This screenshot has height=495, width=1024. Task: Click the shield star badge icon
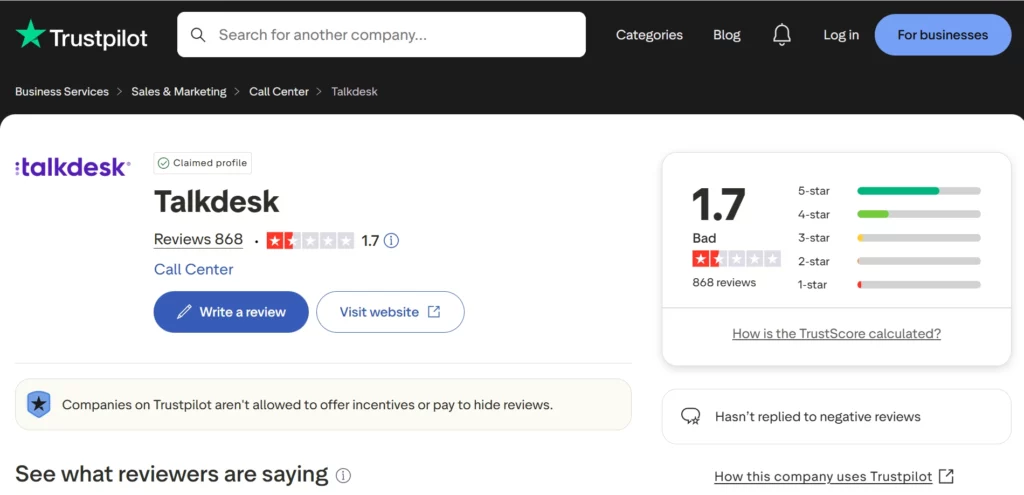[x=39, y=404]
